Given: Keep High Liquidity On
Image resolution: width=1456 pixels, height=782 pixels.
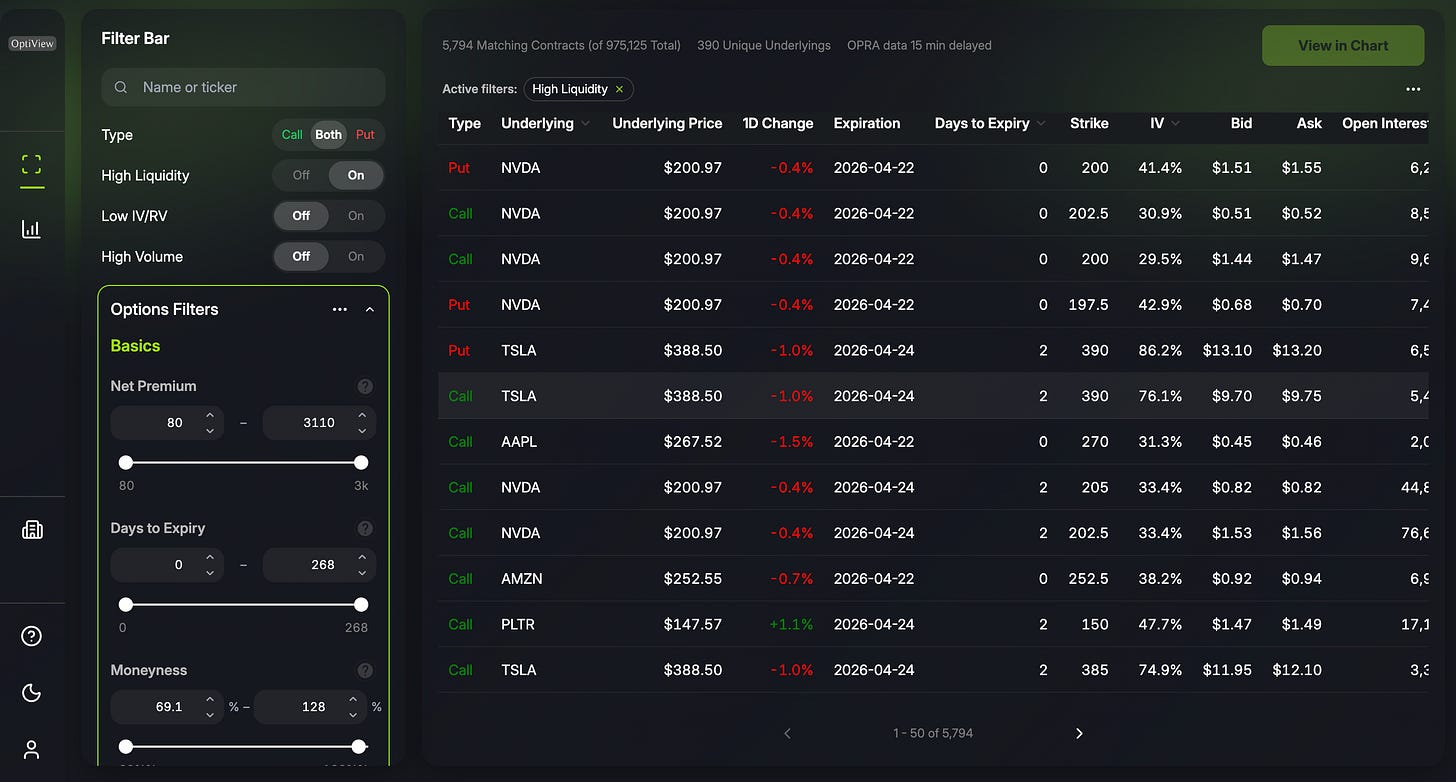Looking at the screenshot, I should click(356, 175).
